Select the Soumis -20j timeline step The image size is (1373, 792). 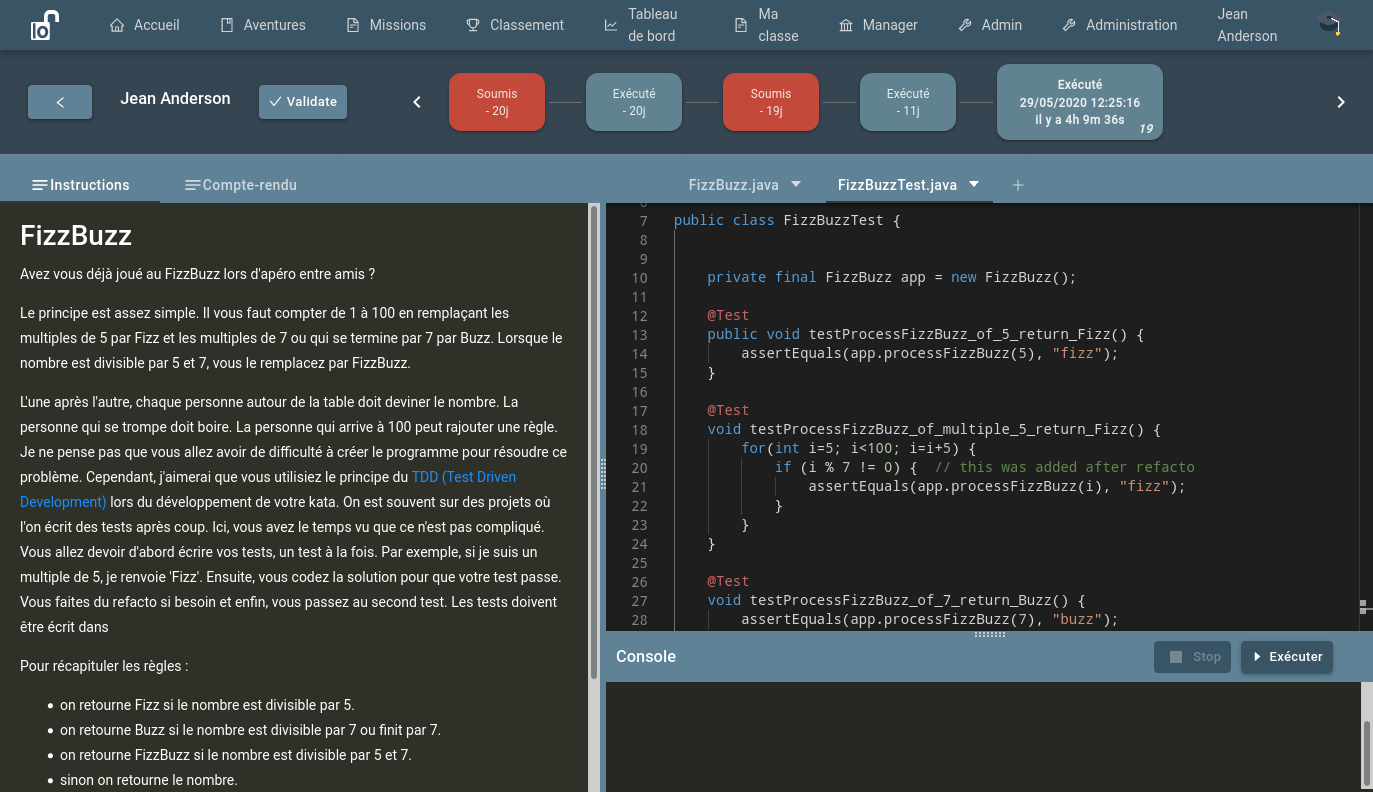(x=497, y=102)
